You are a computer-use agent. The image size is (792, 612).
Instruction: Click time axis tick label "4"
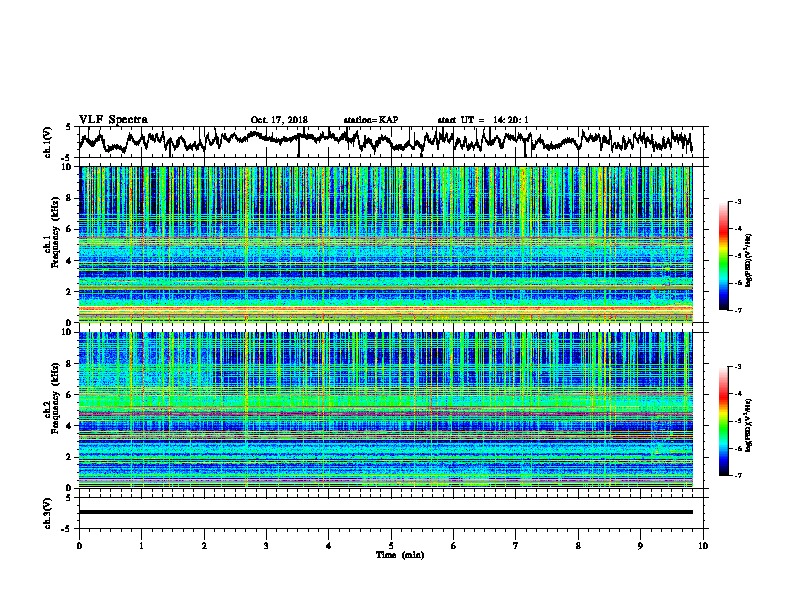pyautogui.click(x=329, y=546)
